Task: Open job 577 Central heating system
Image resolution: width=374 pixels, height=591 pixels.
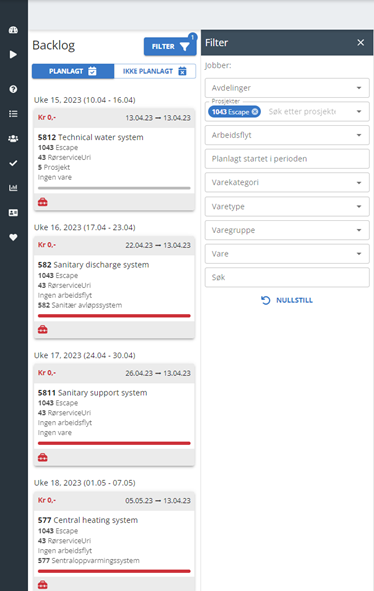Action: point(88,520)
